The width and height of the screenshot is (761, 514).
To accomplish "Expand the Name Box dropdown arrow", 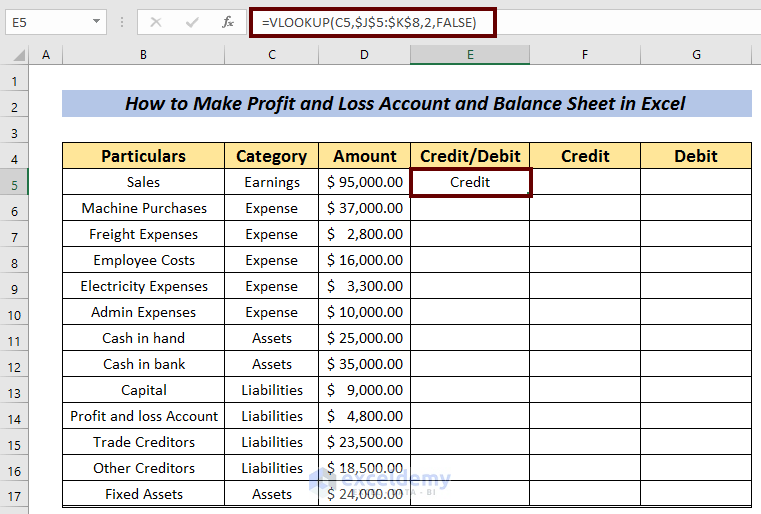I will [x=96, y=21].
